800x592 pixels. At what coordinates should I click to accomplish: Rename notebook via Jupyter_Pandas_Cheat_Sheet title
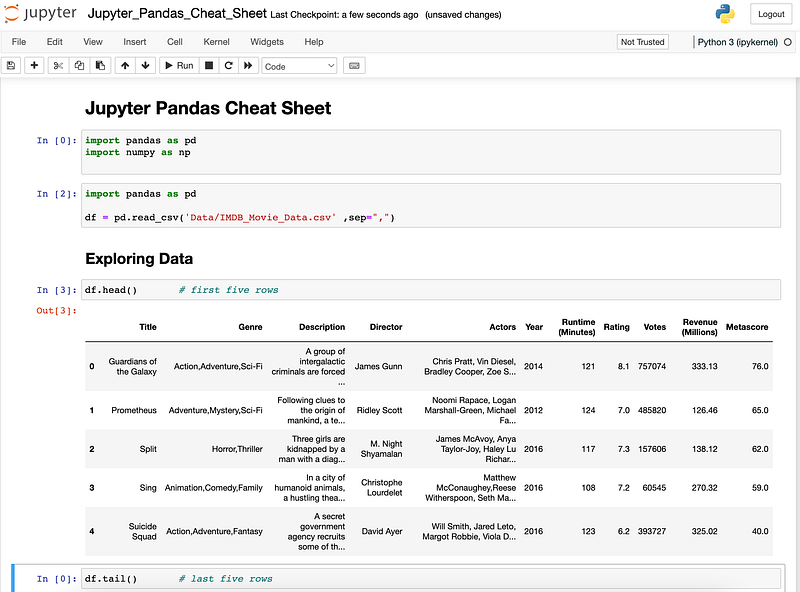click(177, 14)
